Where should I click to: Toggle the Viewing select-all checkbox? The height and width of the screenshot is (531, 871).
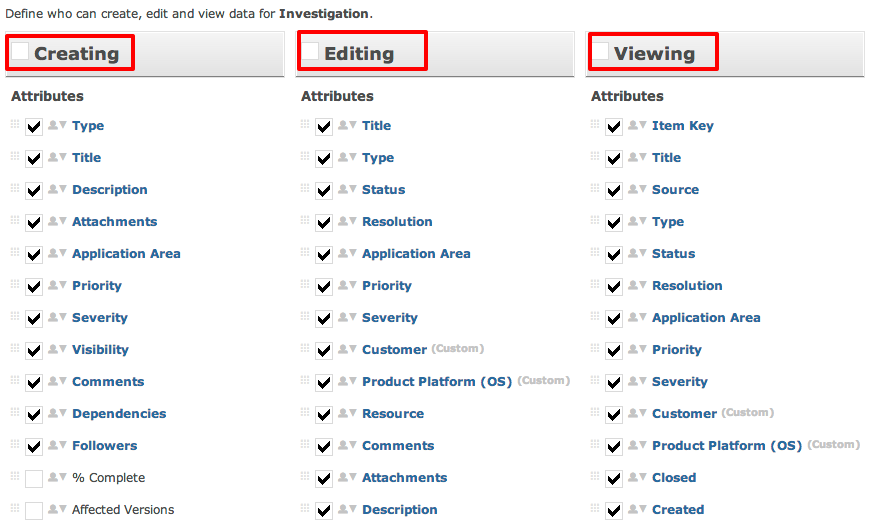pos(600,51)
